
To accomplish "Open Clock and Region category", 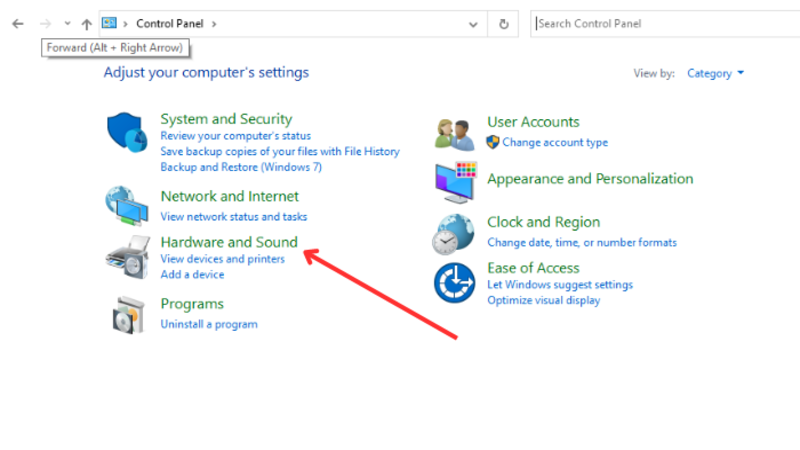I will point(543,222).
